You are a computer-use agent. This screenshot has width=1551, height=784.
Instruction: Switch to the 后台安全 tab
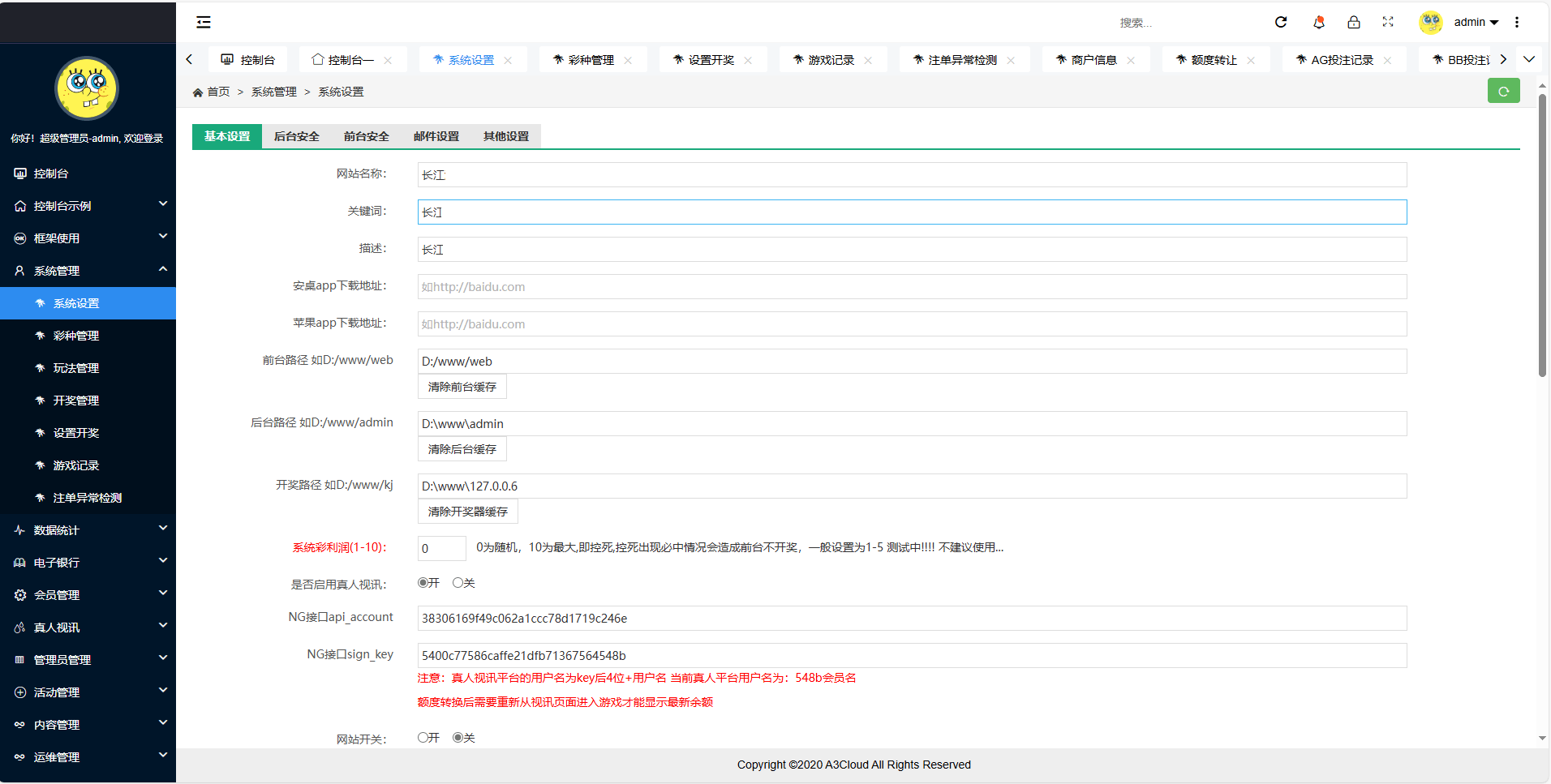(x=297, y=137)
